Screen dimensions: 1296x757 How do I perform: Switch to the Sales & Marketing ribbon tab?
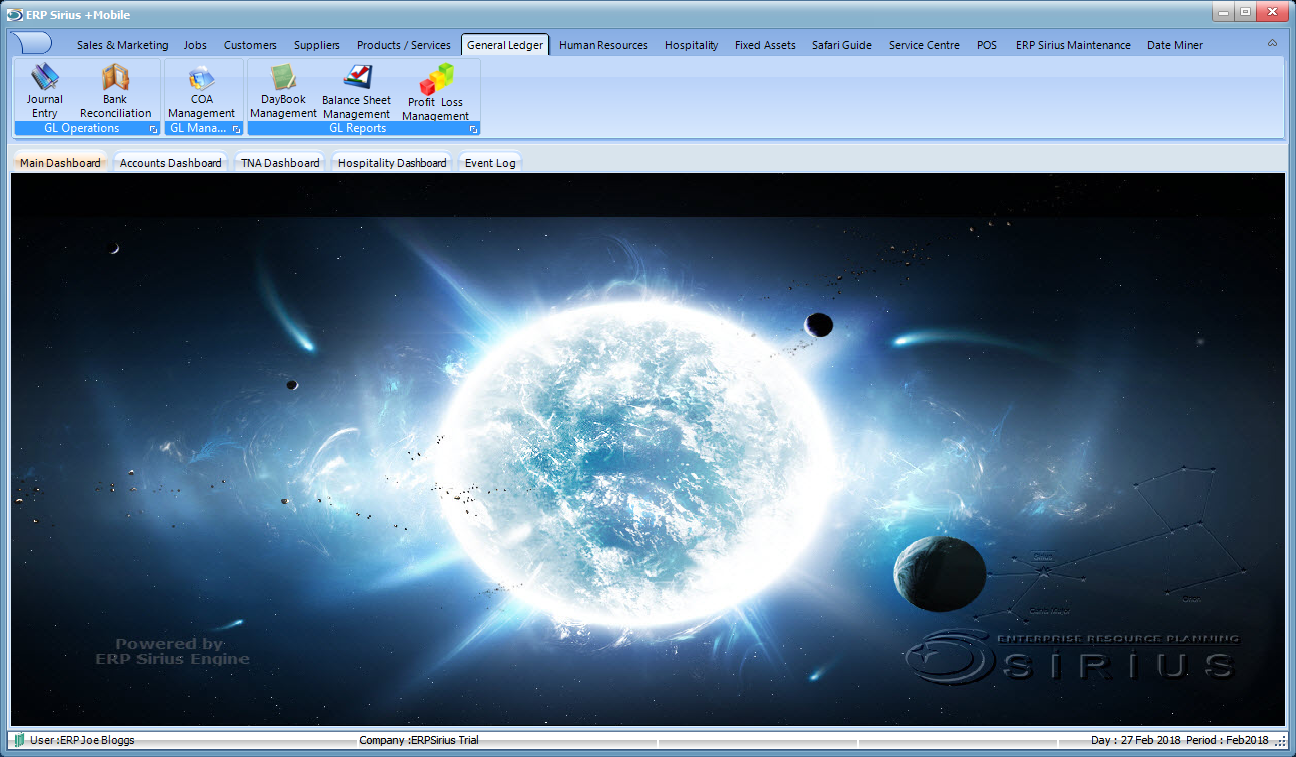(122, 45)
